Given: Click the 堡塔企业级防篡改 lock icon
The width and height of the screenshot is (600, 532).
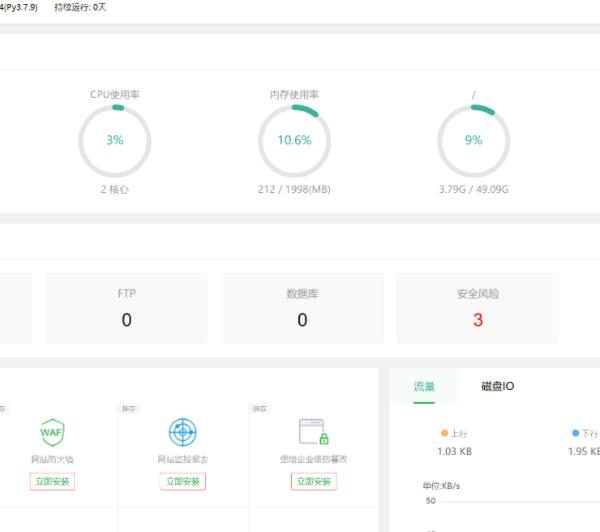Looking at the screenshot, I should click(314, 432).
